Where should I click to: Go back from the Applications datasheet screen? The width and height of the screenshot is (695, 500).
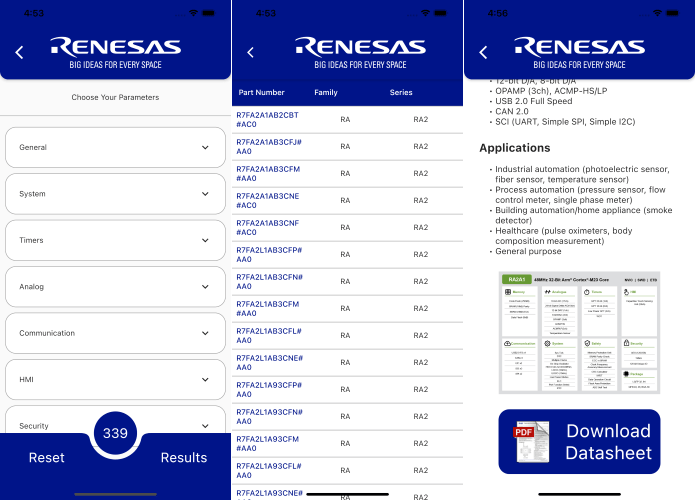483,52
